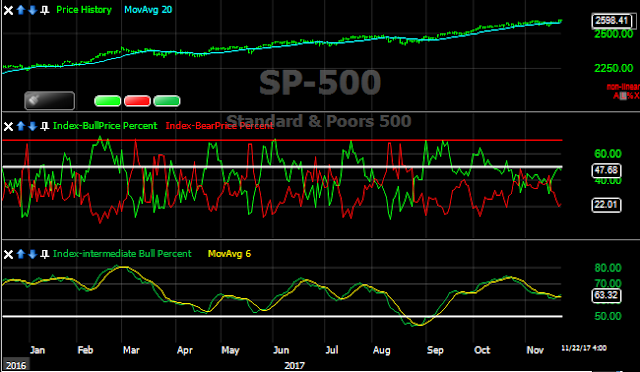The height and width of the screenshot is (372, 640).
Task: Click the 80.00 axis label
Action: point(608,268)
